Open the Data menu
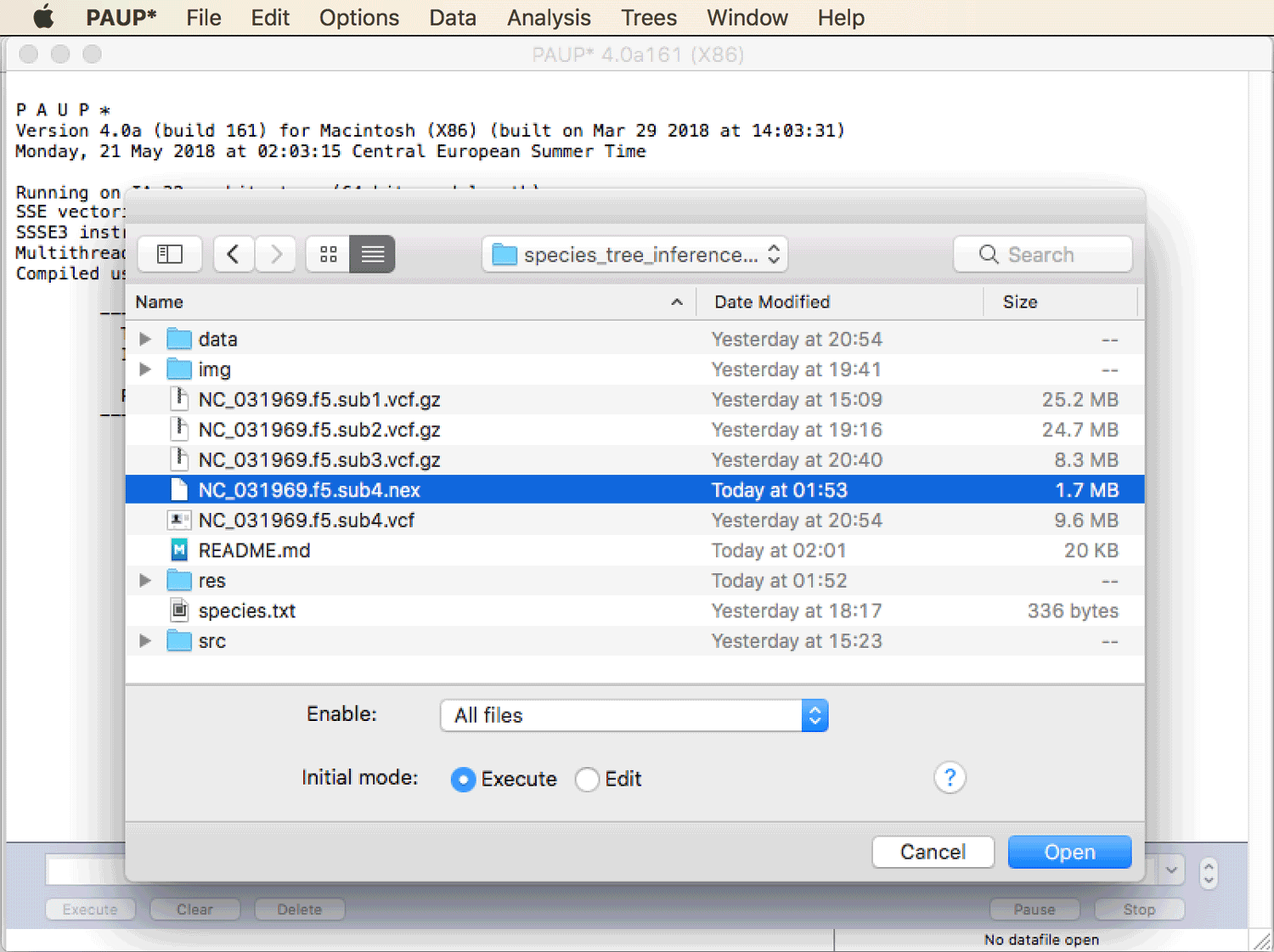 (453, 17)
